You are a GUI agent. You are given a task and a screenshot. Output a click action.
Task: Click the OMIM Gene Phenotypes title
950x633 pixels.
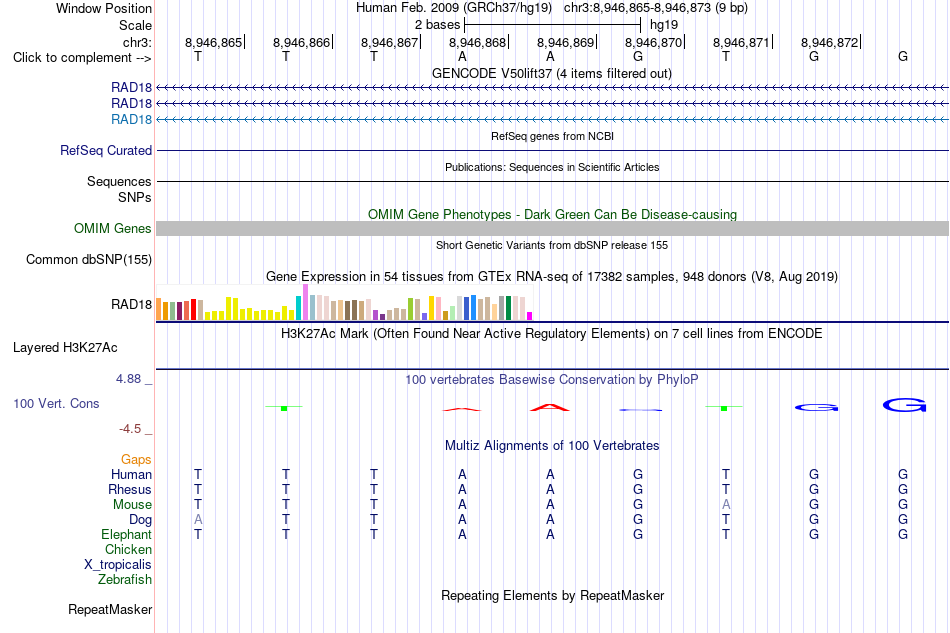(x=552, y=214)
